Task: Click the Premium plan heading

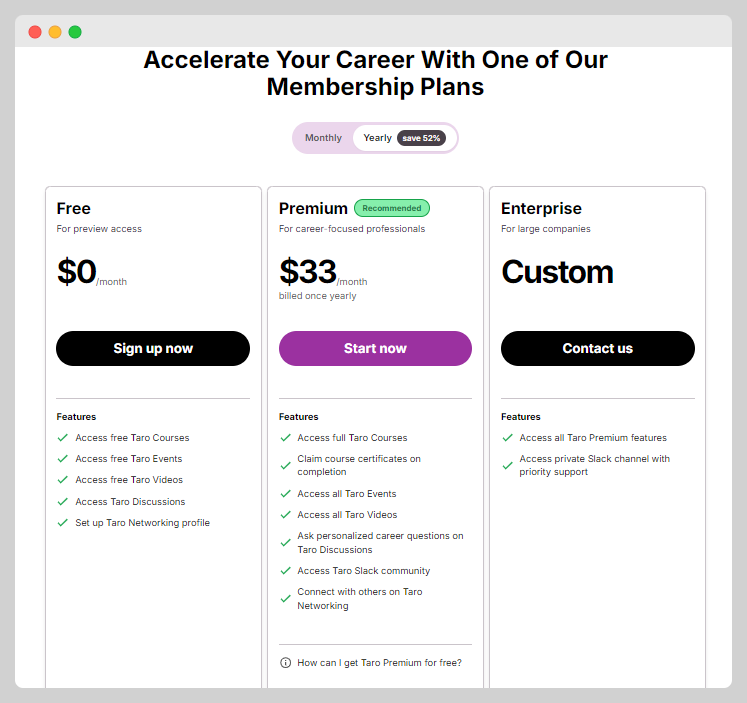Action: (313, 208)
